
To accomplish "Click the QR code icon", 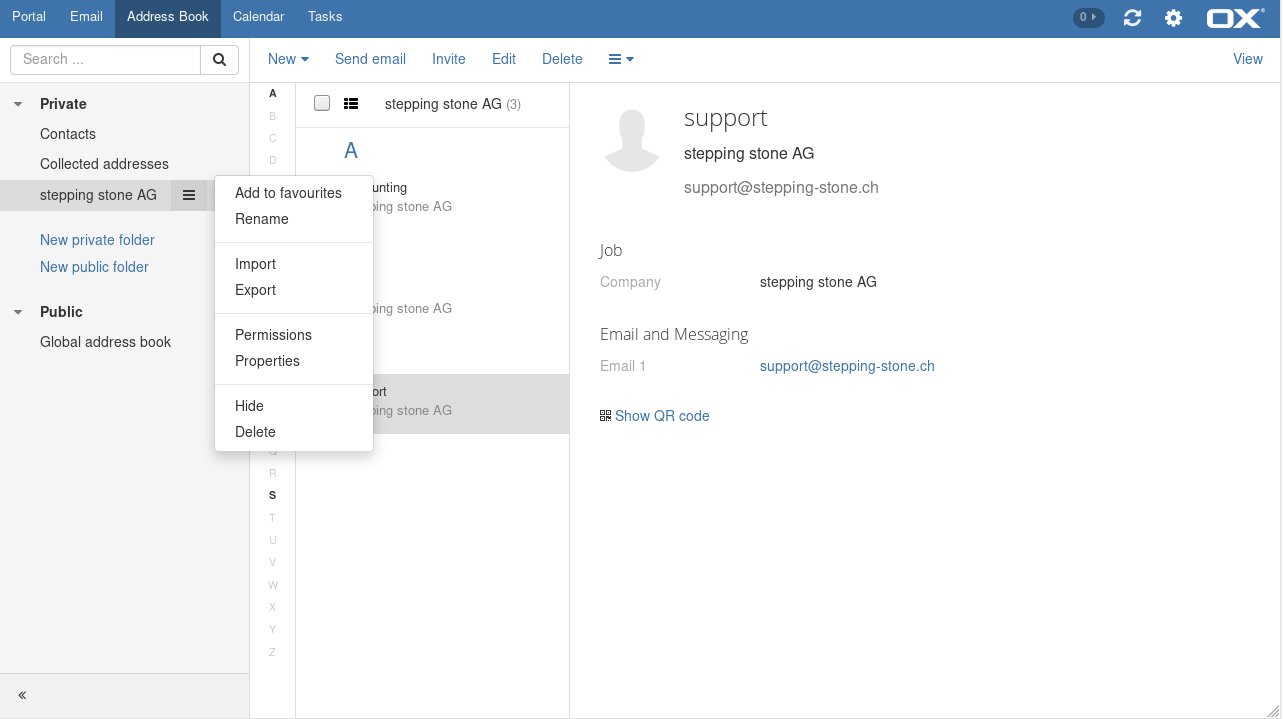I will 605,416.
